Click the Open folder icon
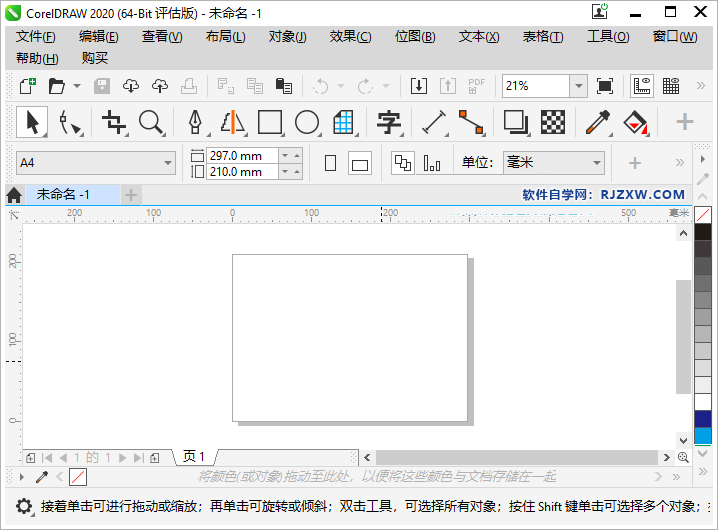Screen dimensions: 718x530 tap(57, 86)
